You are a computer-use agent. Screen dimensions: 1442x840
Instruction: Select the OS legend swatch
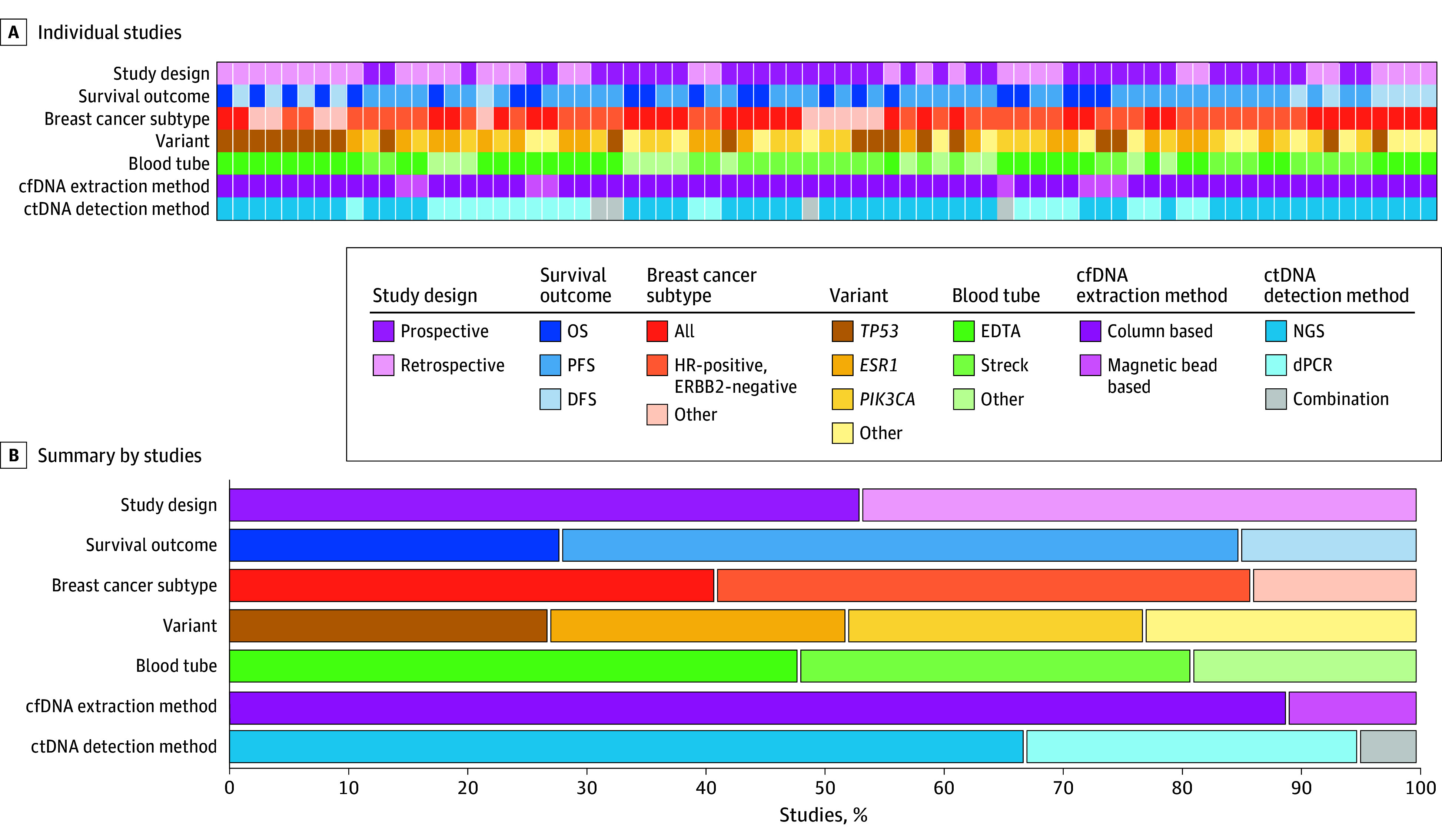[550, 331]
